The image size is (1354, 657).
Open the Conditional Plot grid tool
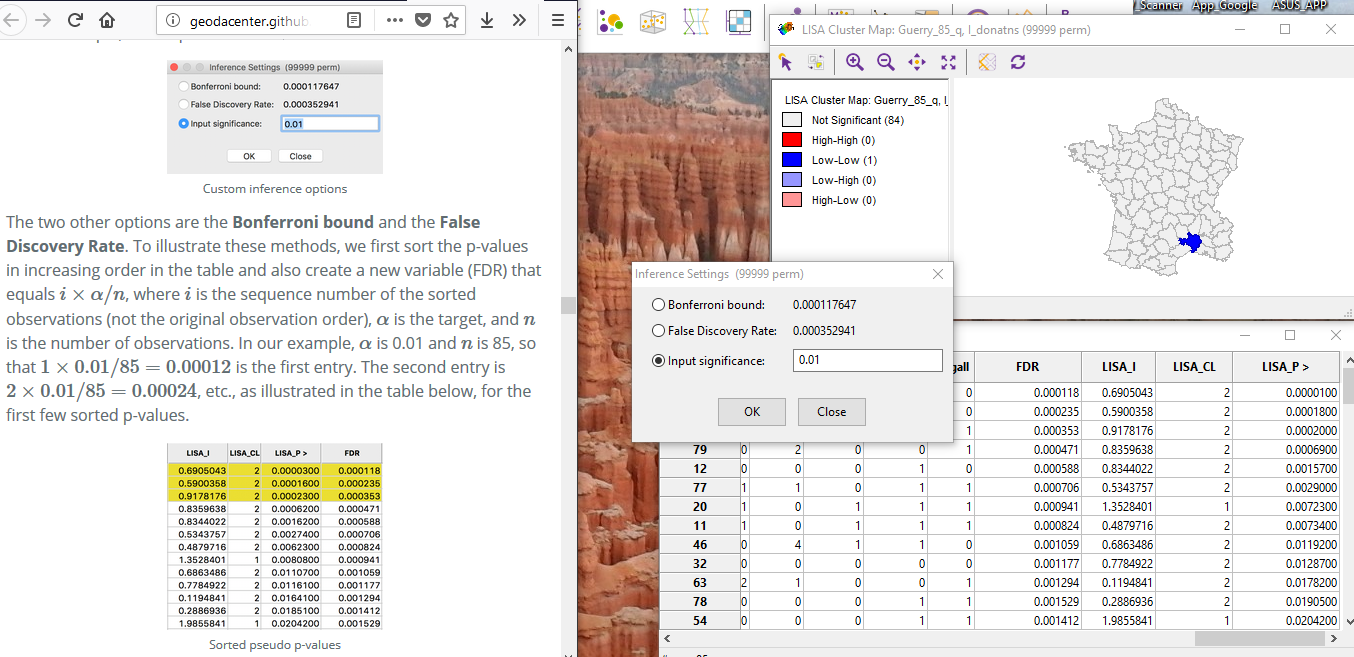tap(738, 20)
